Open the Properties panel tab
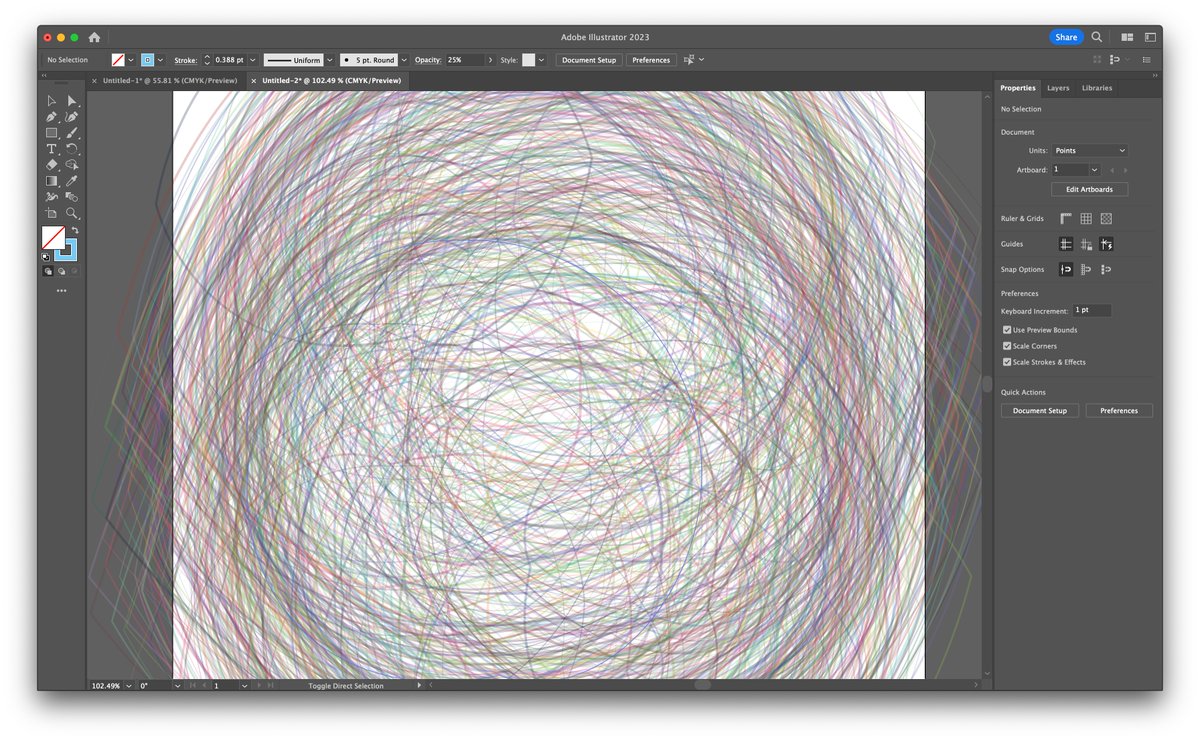Screen dimensions: 1200x740 (x=1018, y=88)
